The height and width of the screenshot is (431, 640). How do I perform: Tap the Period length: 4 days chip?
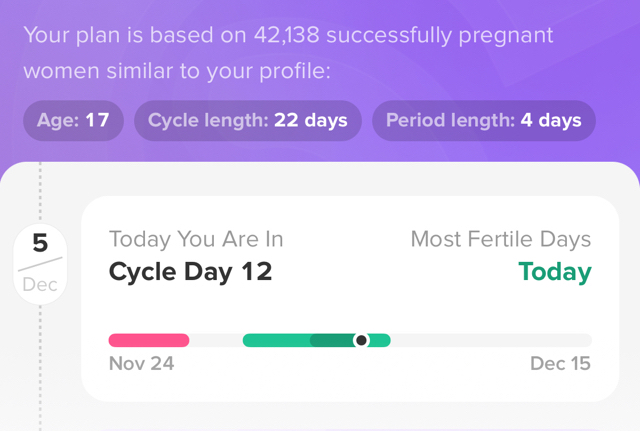484,121
